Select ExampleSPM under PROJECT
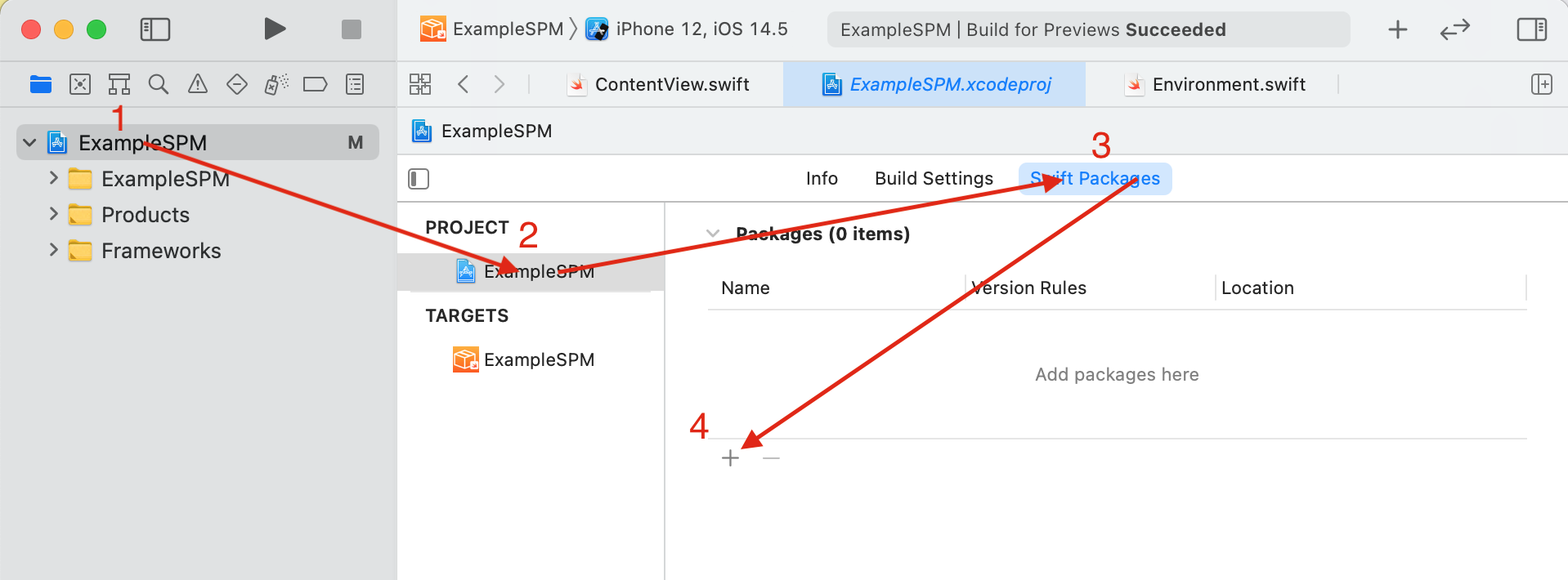Viewport: 1568px width, 580px height. [x=531, y=272]
